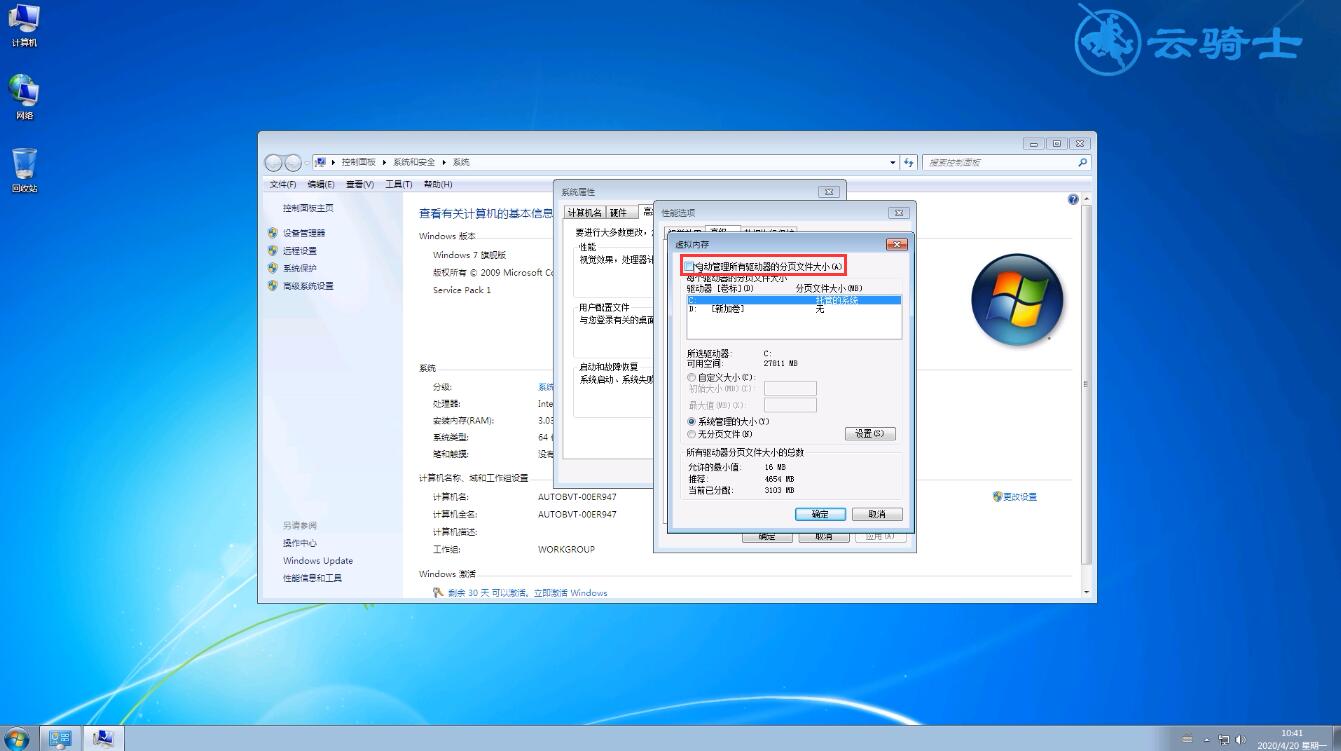The height and width of the screenshot is (751, 1341).
Task: Click the volume speaker tray icon
Action: pos(1241,739)
